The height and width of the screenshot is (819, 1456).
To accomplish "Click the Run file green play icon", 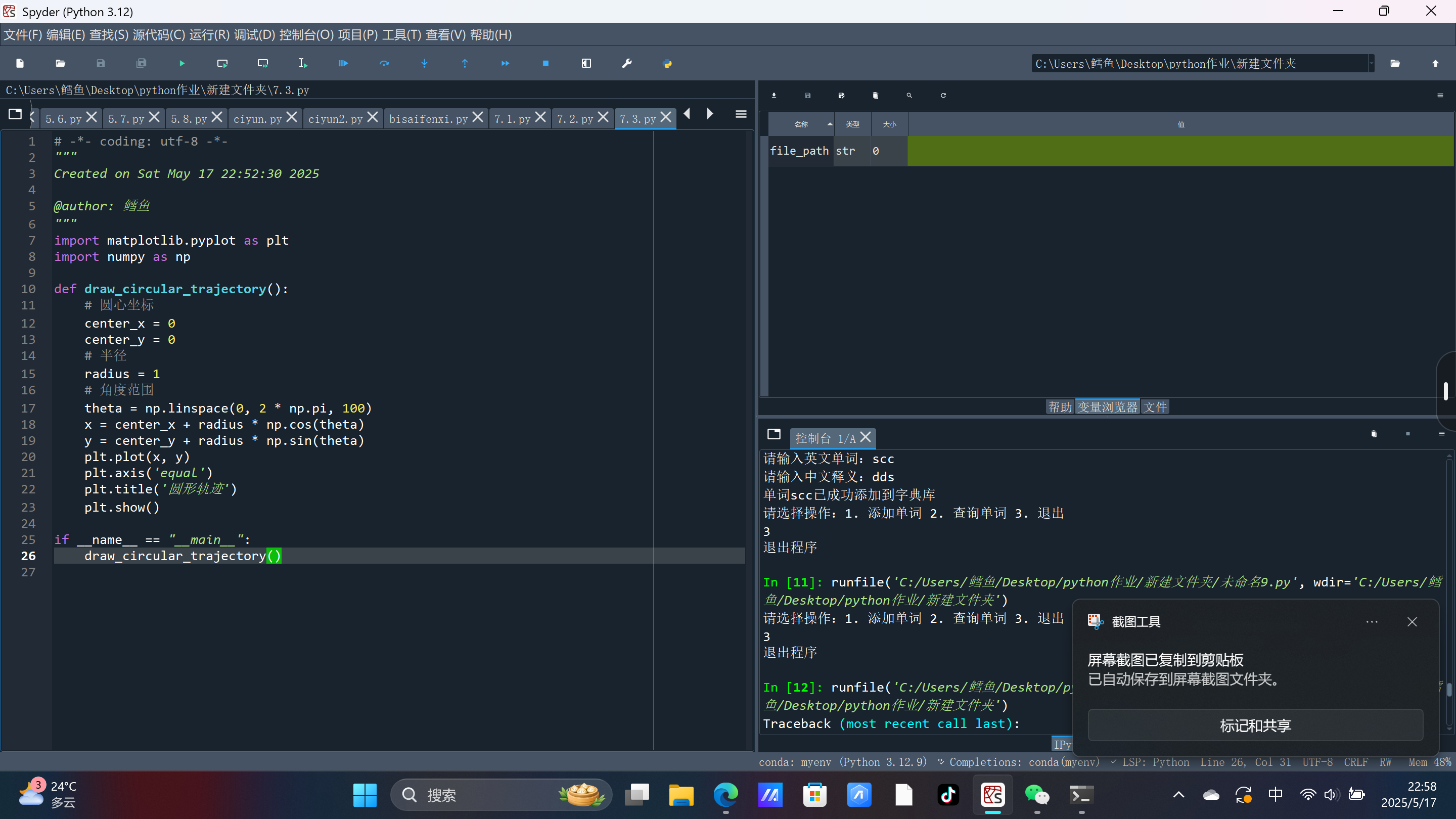I will (x=182, y=63).
